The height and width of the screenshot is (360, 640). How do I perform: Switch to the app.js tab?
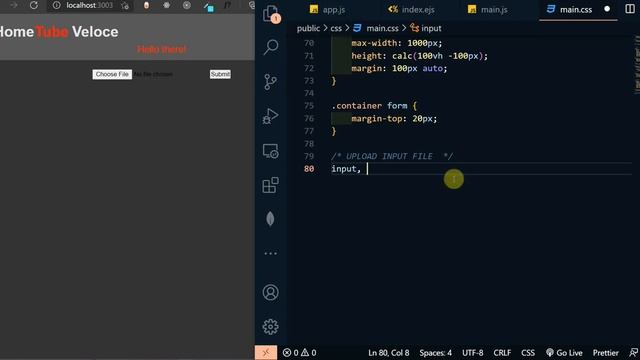(327, 9)
